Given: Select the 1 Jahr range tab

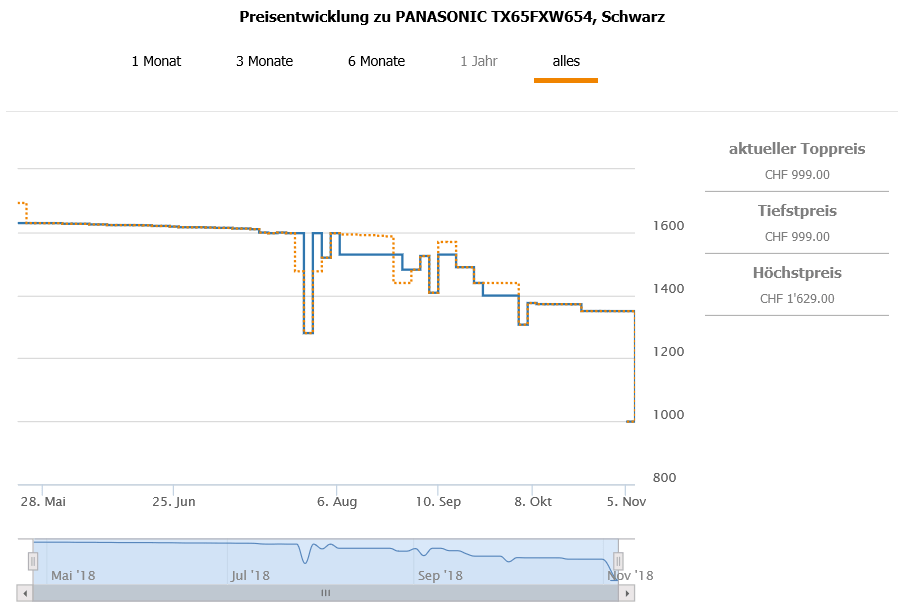Looking at the screenshot, I should 478,61.
